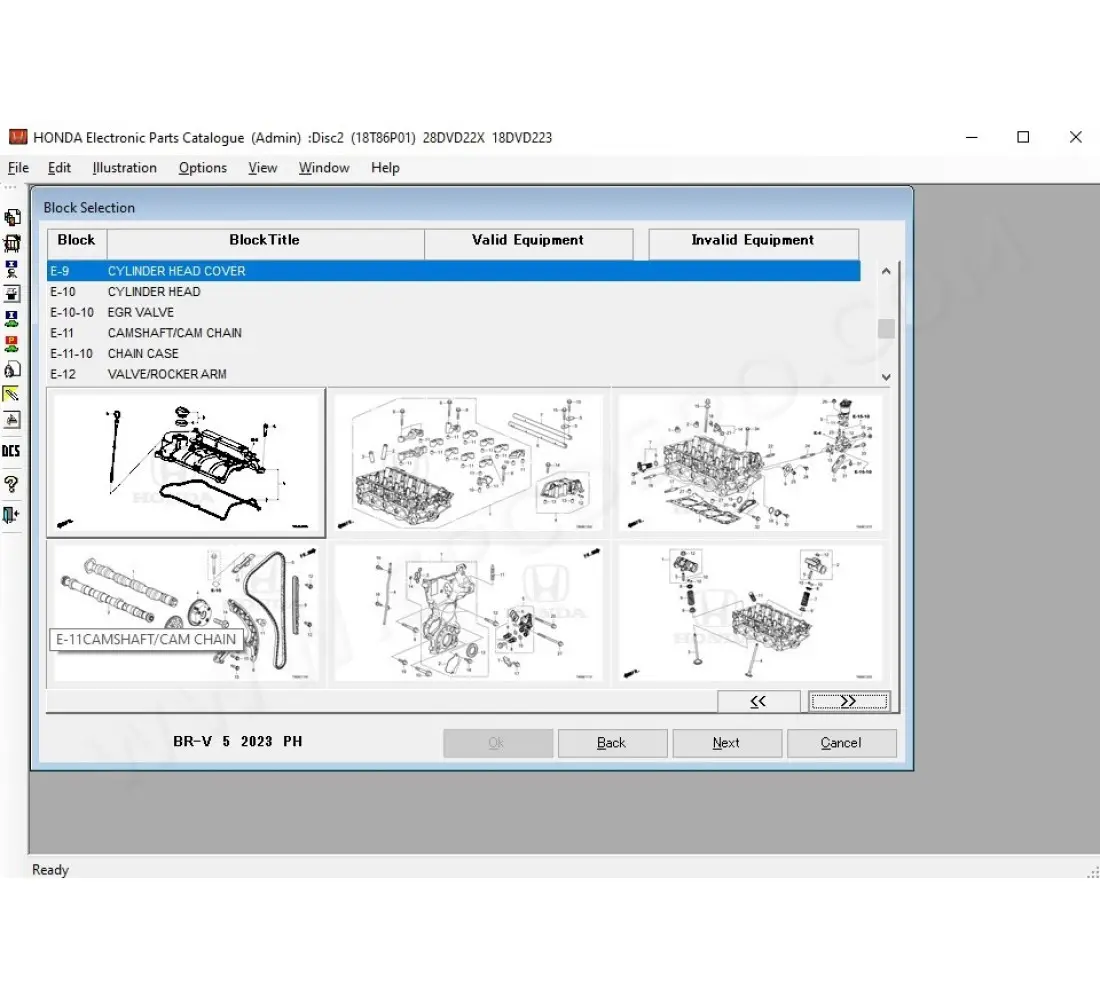The width and height of the screenshot is (1100, 1000).
Task: Minimize the Honda Parts Catalogue window
Action: [x=972, y=137]
